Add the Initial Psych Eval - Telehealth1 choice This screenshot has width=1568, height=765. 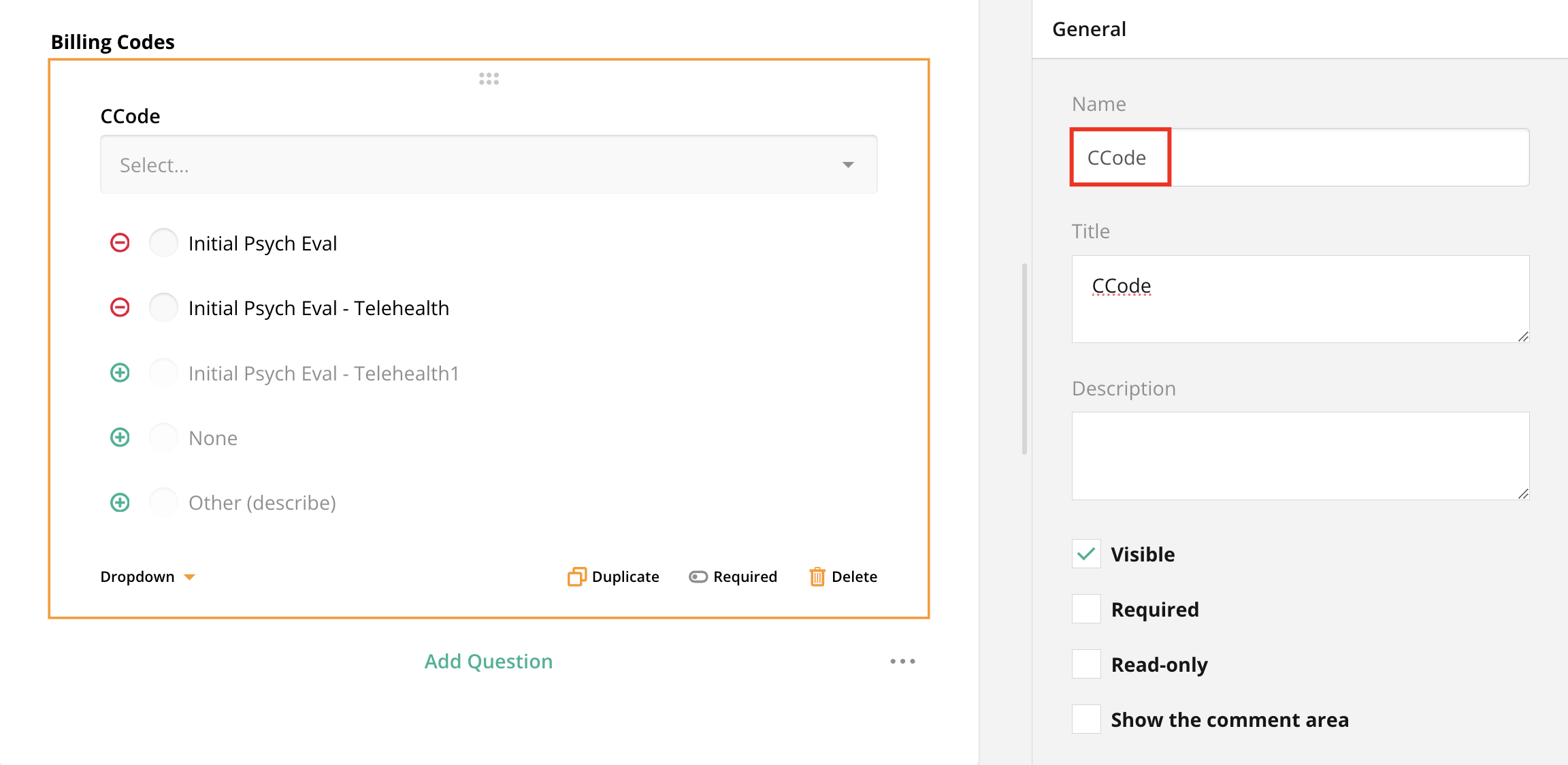[120, 373]
